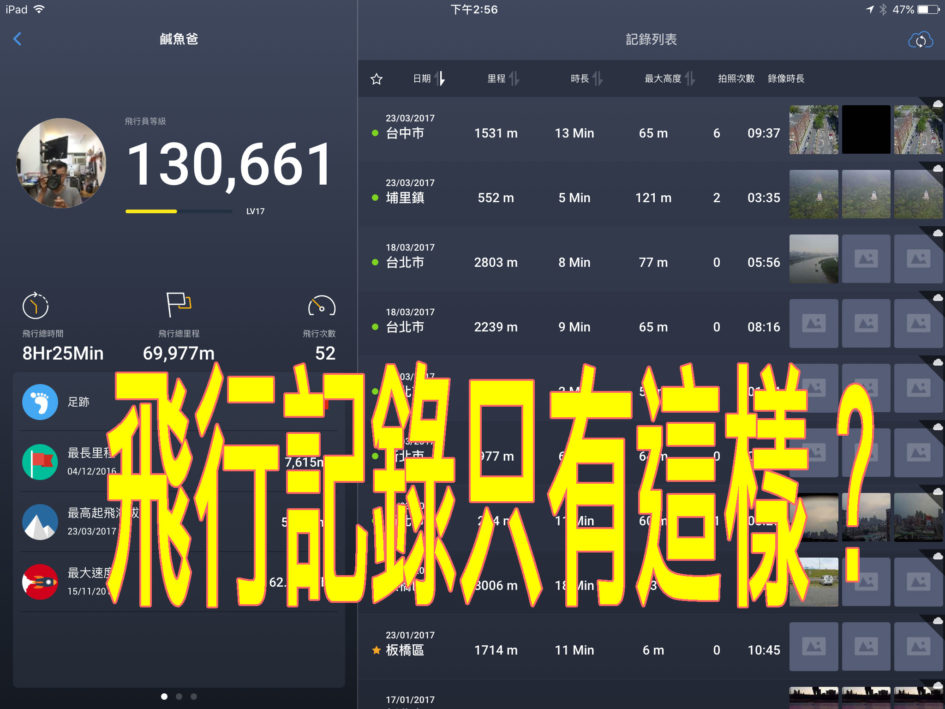This screenshot has width=945, height=709.
Task: Tap the 飛行總里程 flag icon
Action: tap(178, 304)
